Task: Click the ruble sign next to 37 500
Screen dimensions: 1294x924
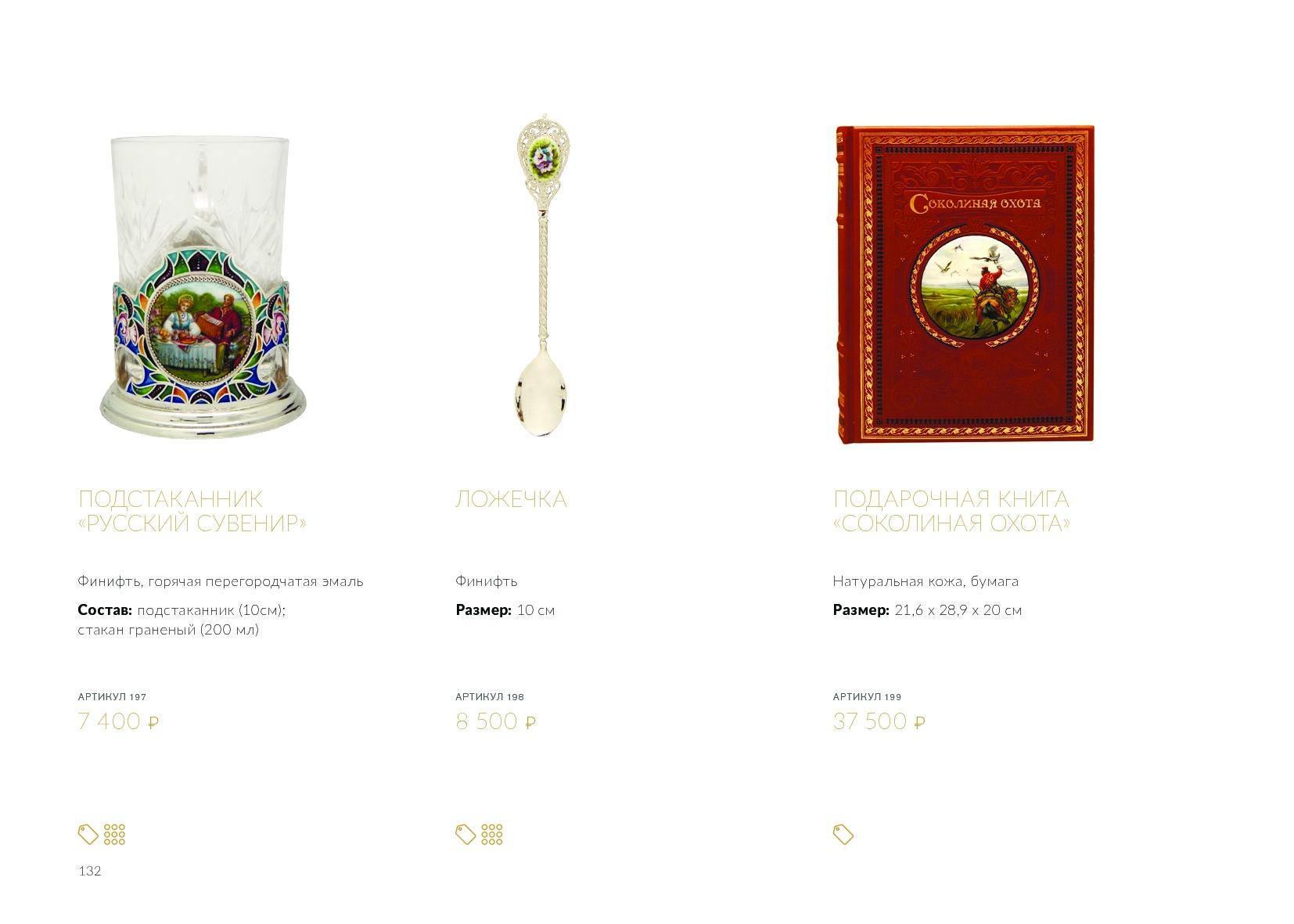Action: tap(920, 723)
